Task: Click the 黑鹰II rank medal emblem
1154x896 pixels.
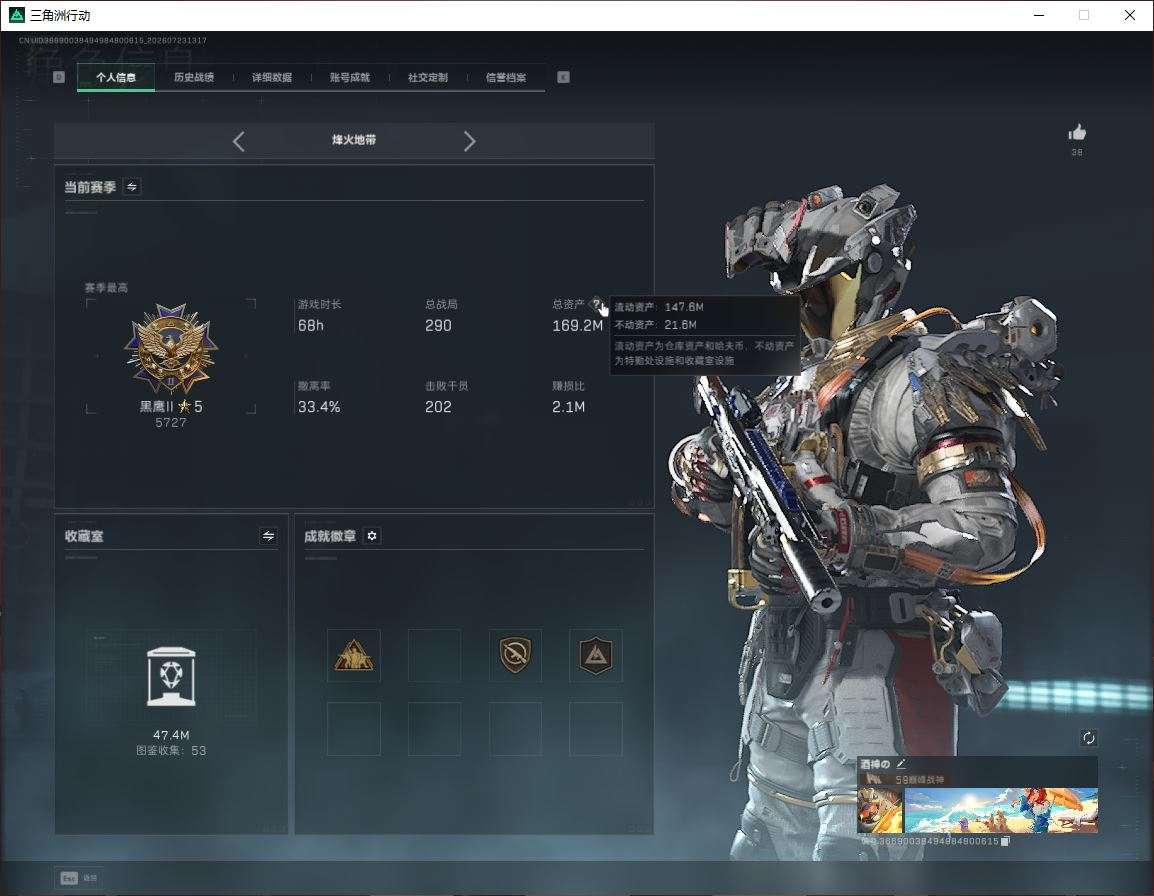Action: pyautogui.click(x=171, y=349)
